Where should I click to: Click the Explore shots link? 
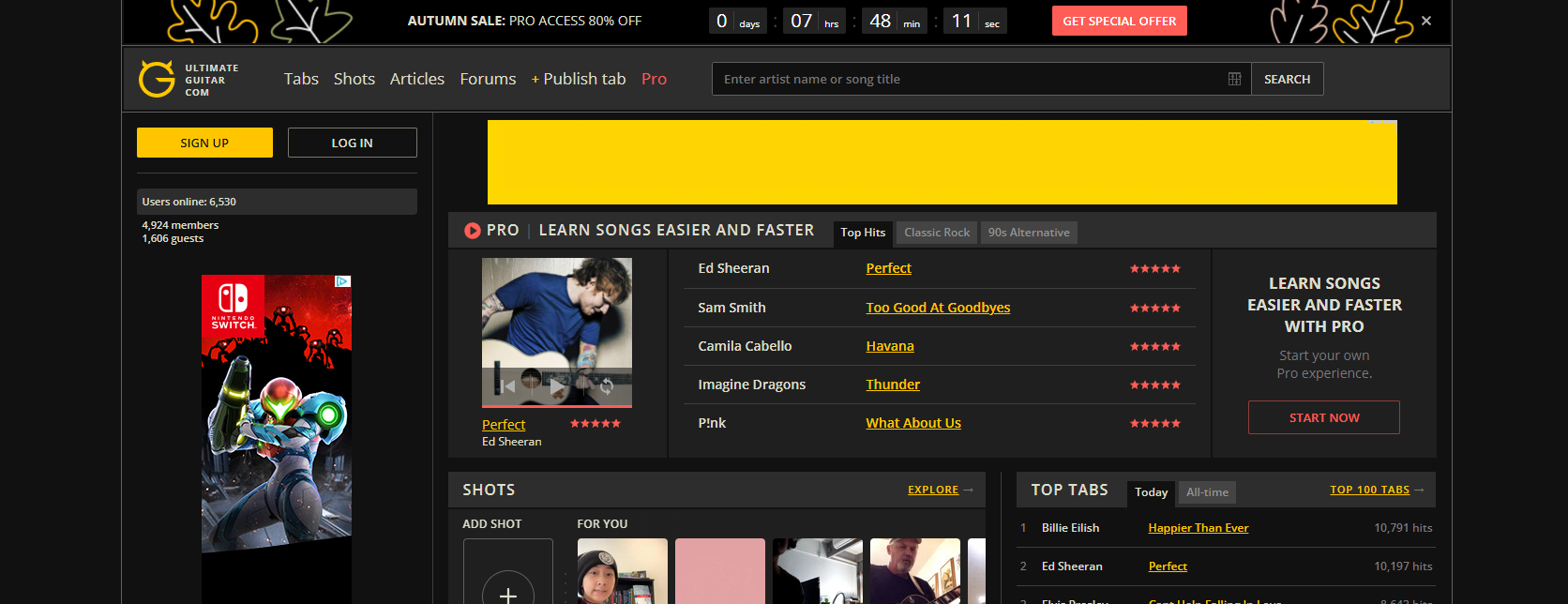point(933,490)
